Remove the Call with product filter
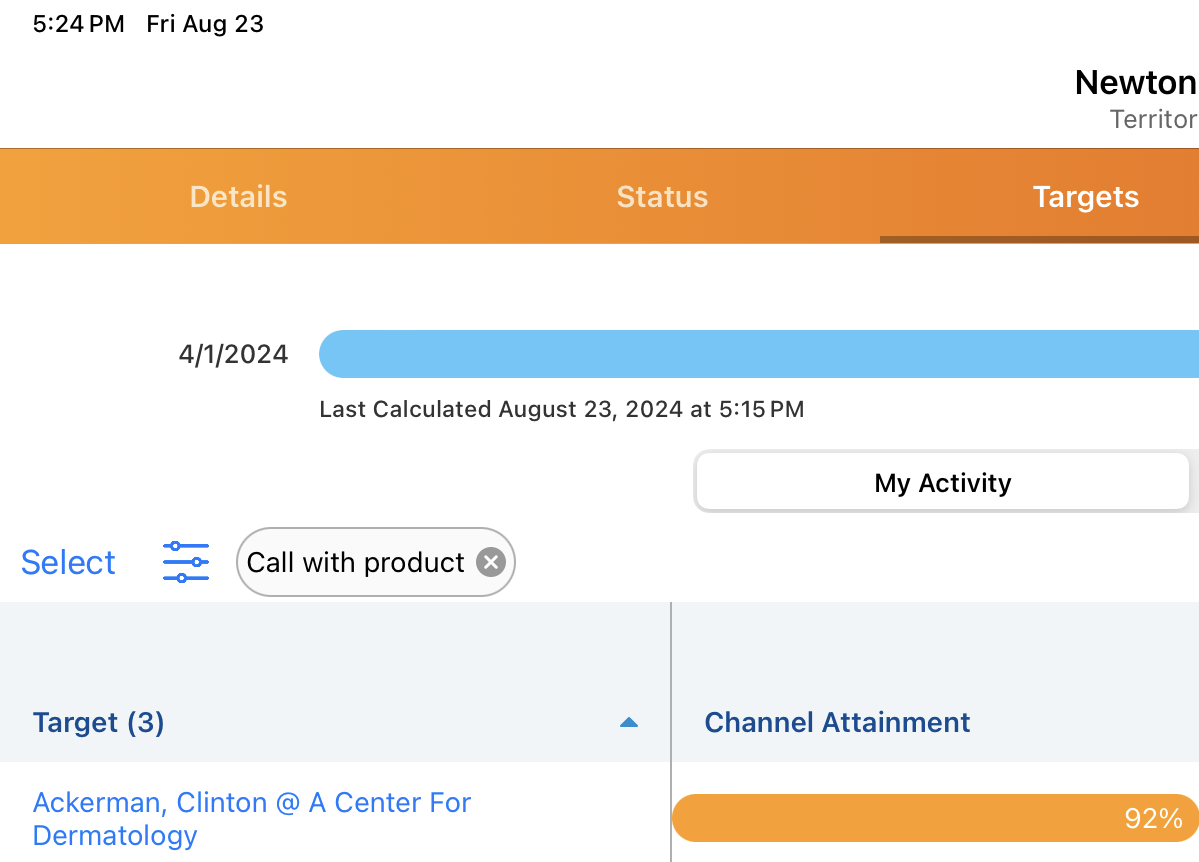The image size is (1199, 862). click(490, 562)
